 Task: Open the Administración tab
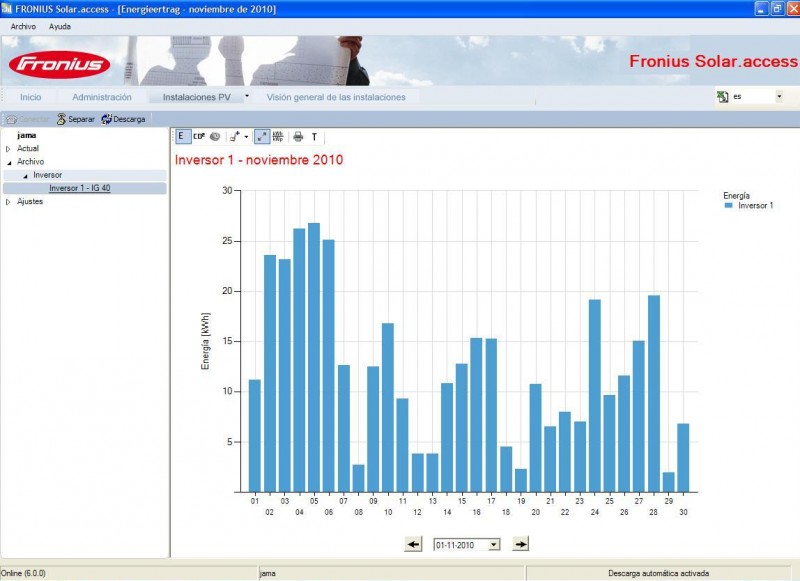[x=102, y=97]
